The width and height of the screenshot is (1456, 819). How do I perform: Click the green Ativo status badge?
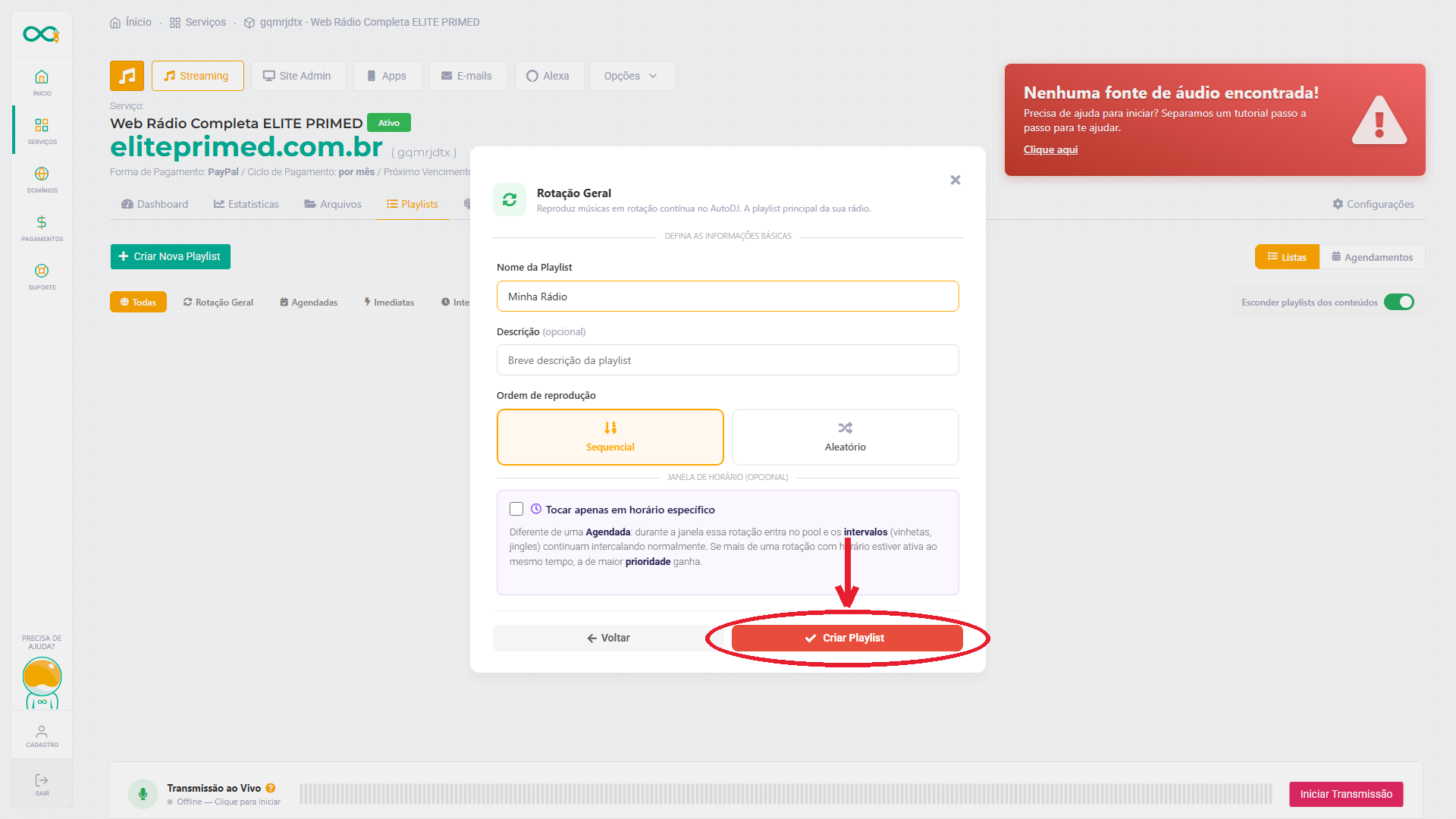(x=389, y=123)
